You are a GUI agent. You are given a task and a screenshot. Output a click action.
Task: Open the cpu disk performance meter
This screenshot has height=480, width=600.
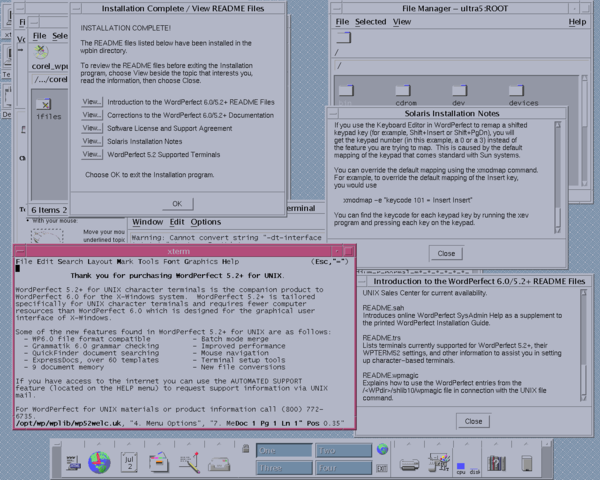(468, 468)
